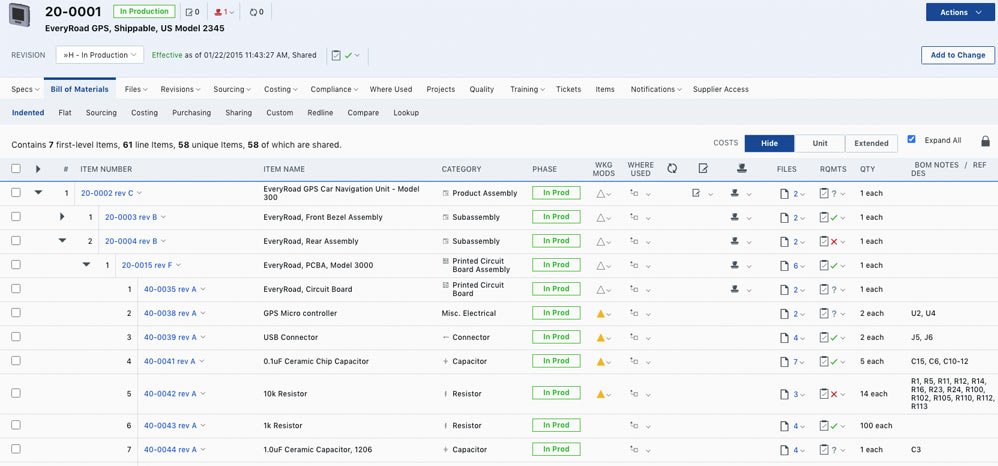Tick the checkbox for row 40-0038 GPS Micro controller
The image size is (998, 466).
point(16,313)
